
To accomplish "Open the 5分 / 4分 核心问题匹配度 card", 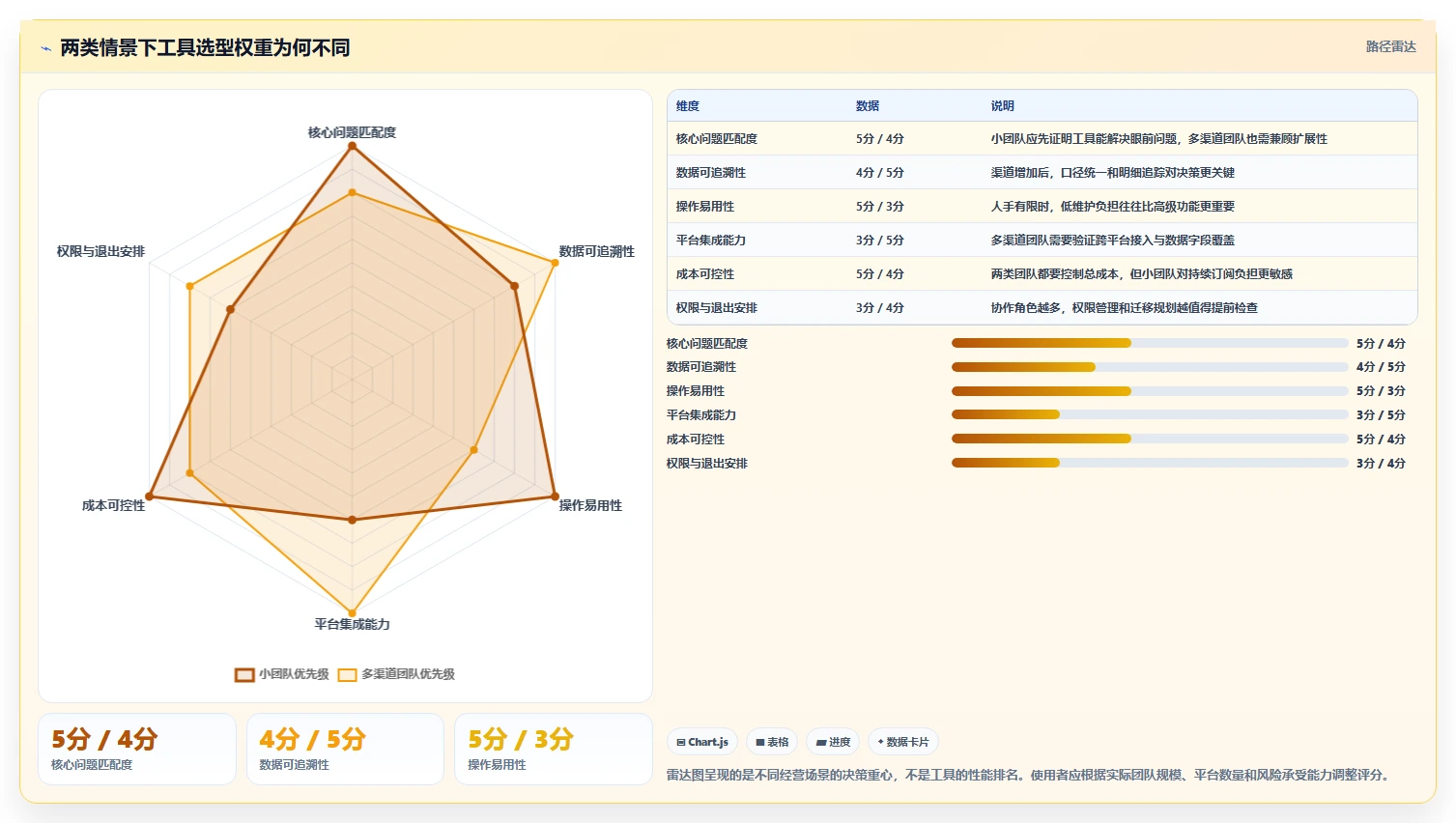I will coord(137,750).
